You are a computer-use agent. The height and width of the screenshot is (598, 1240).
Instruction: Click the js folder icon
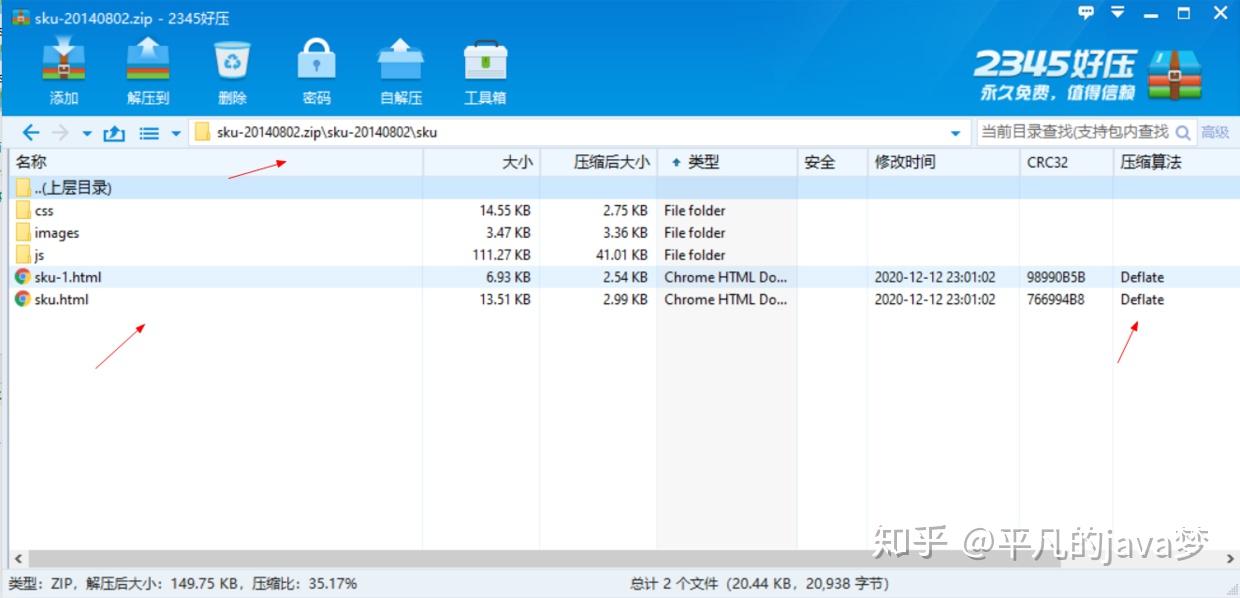coord(23,255)
